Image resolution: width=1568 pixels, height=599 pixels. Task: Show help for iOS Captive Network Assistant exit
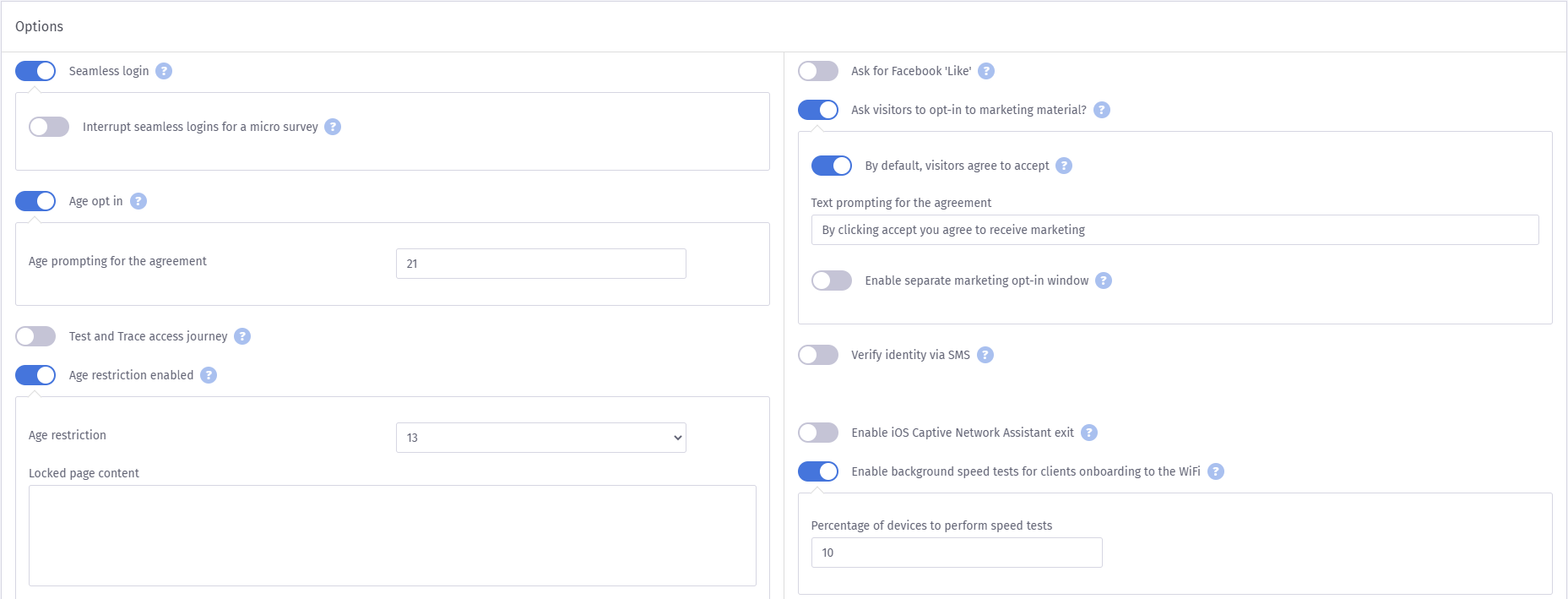1089,433
